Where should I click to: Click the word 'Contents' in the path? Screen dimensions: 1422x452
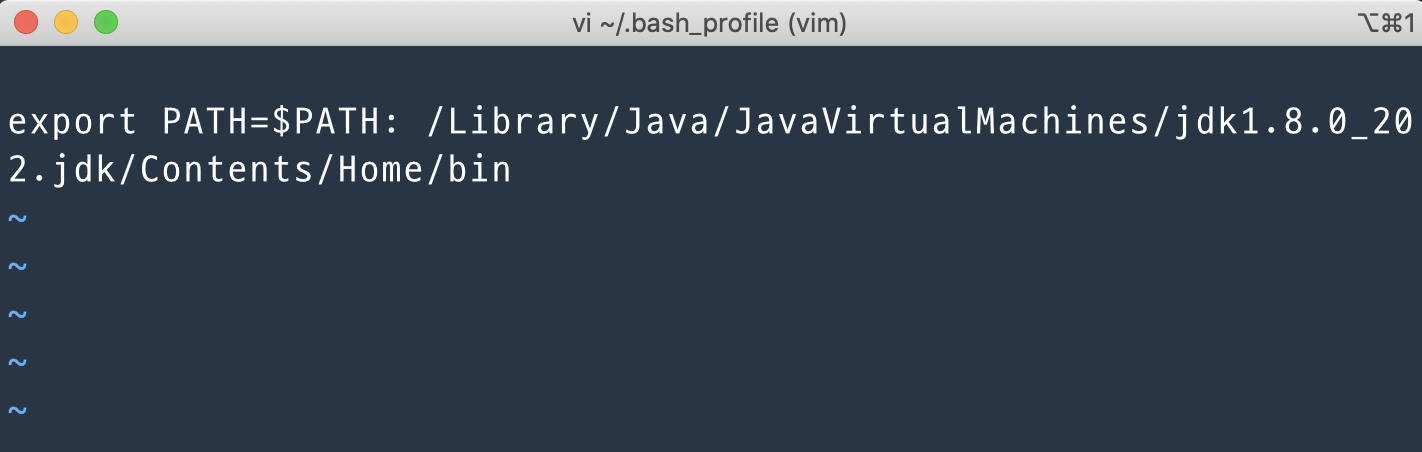coord(228,170)
